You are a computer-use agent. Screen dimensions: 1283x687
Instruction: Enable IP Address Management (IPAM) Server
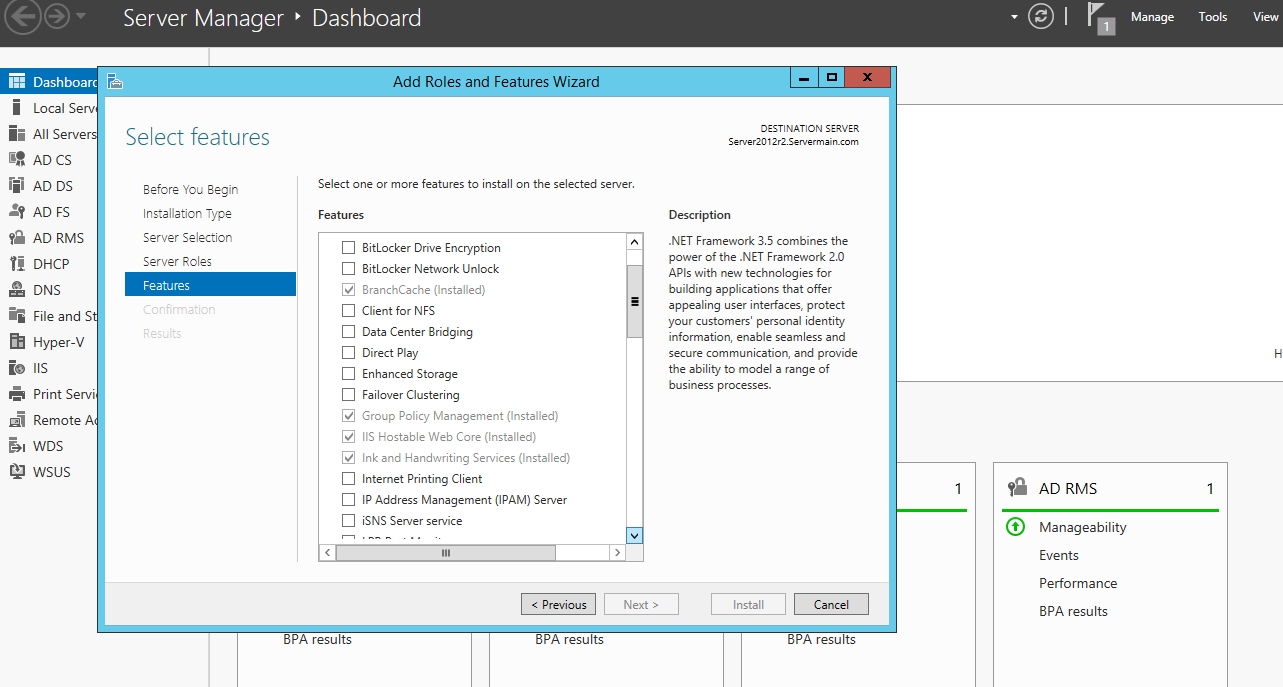[349, 499]
